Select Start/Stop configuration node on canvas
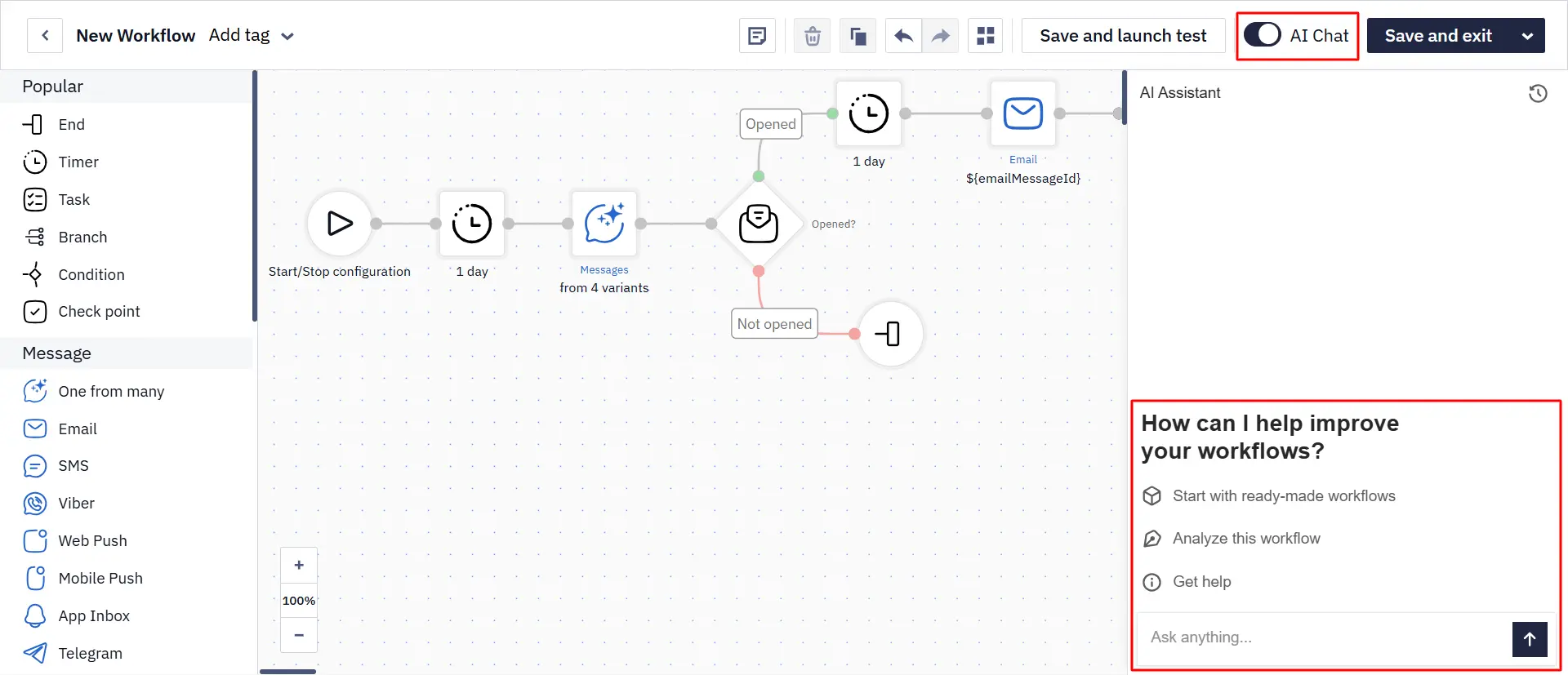 (x=340, y=223)
